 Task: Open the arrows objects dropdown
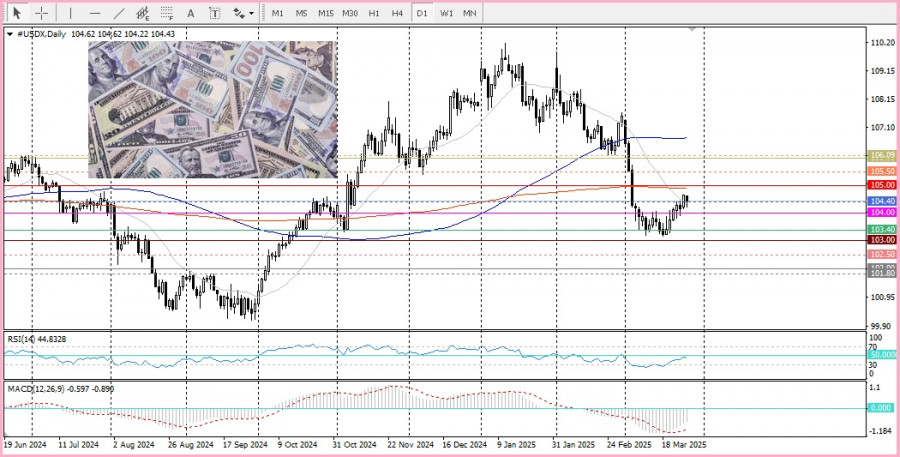click(x=242, y=13)
